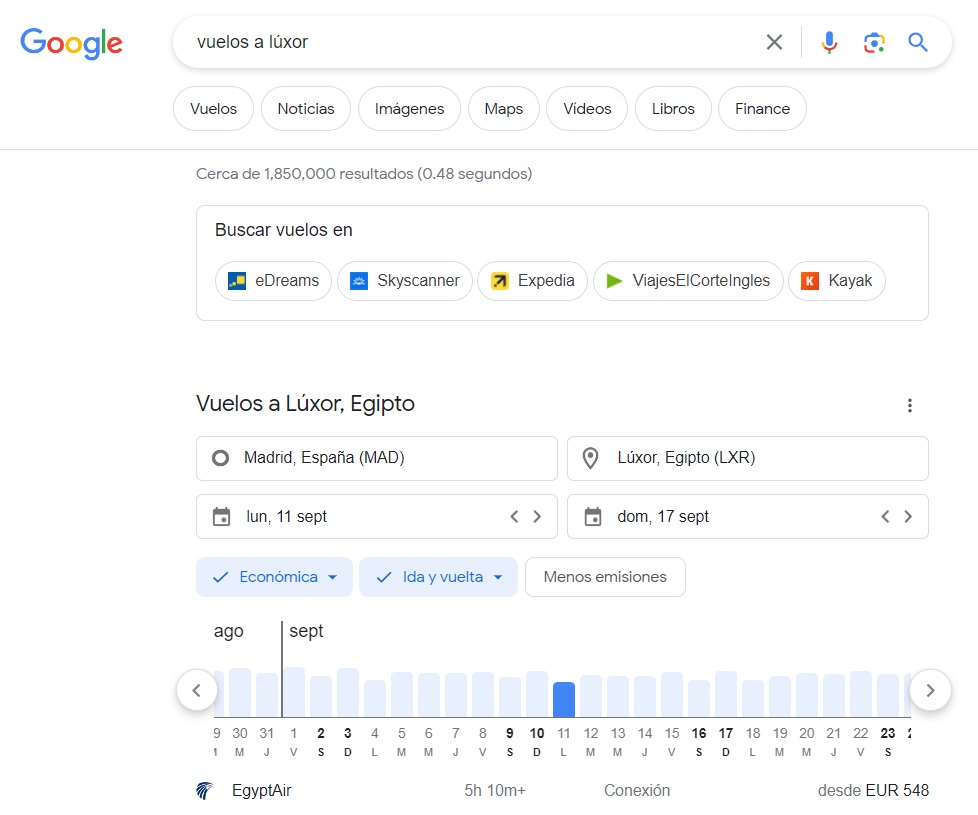This screenshot has height=815, width=978.
Task: Clear the search box with the X icon
Action: click(x=774, y=42)
